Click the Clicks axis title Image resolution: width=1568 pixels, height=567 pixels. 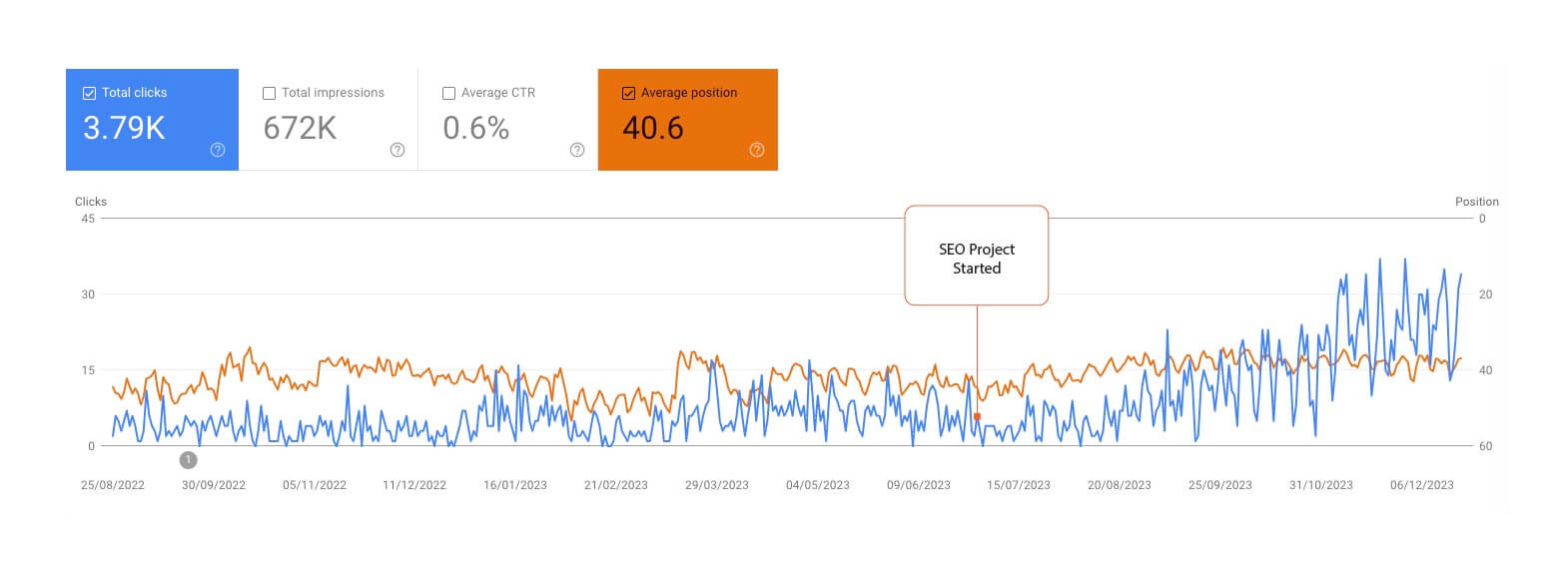(91, 202)
